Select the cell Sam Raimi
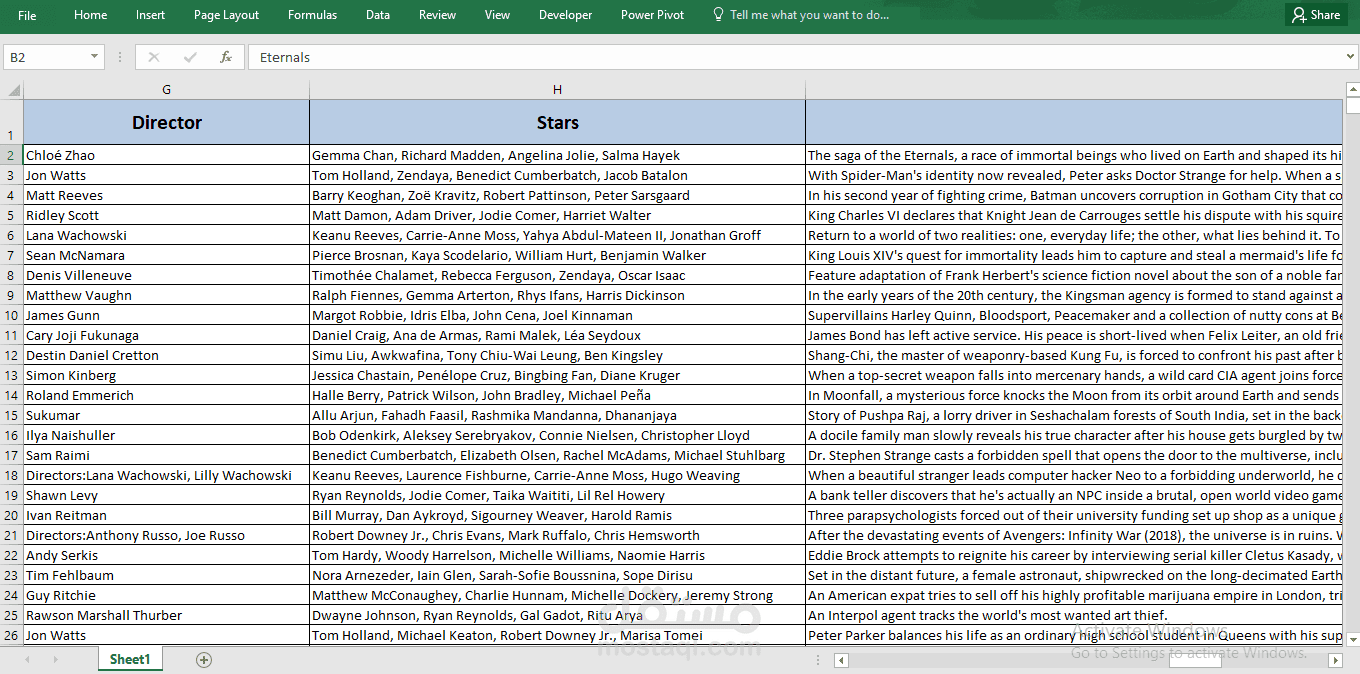 [166, 455]
